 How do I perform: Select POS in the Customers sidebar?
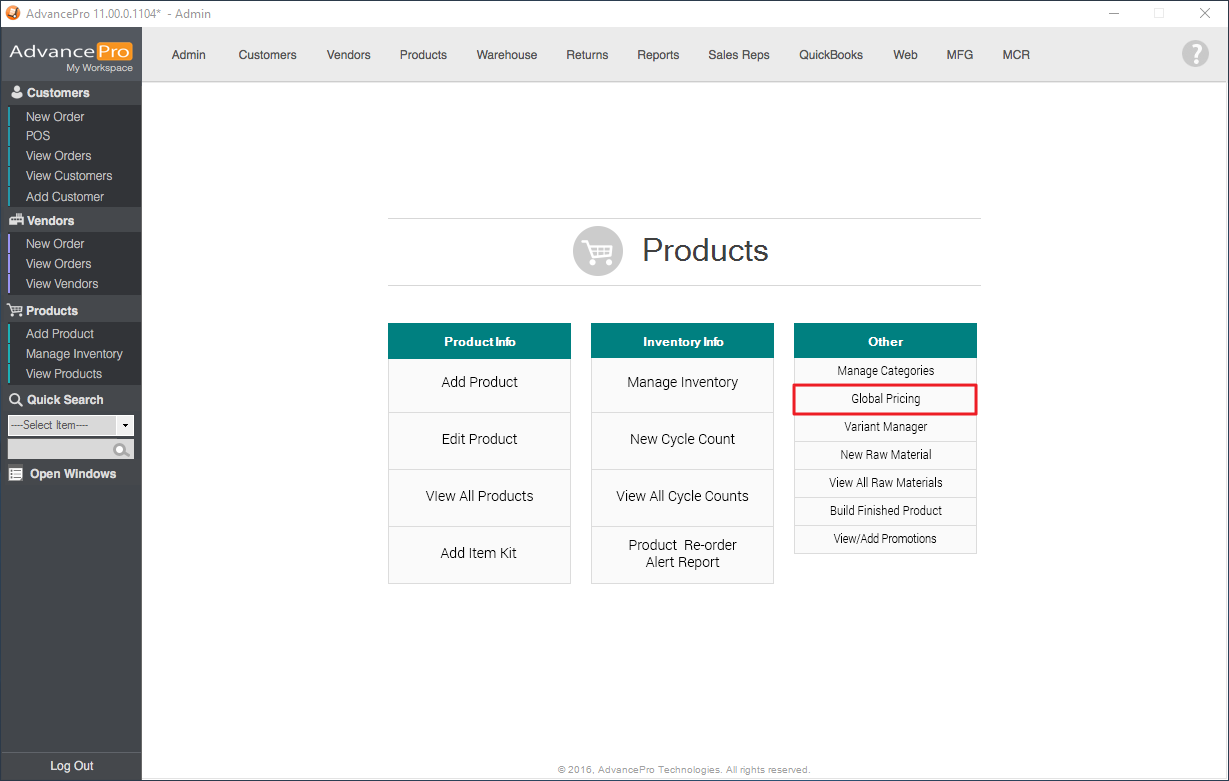click(x=38, y=136)
